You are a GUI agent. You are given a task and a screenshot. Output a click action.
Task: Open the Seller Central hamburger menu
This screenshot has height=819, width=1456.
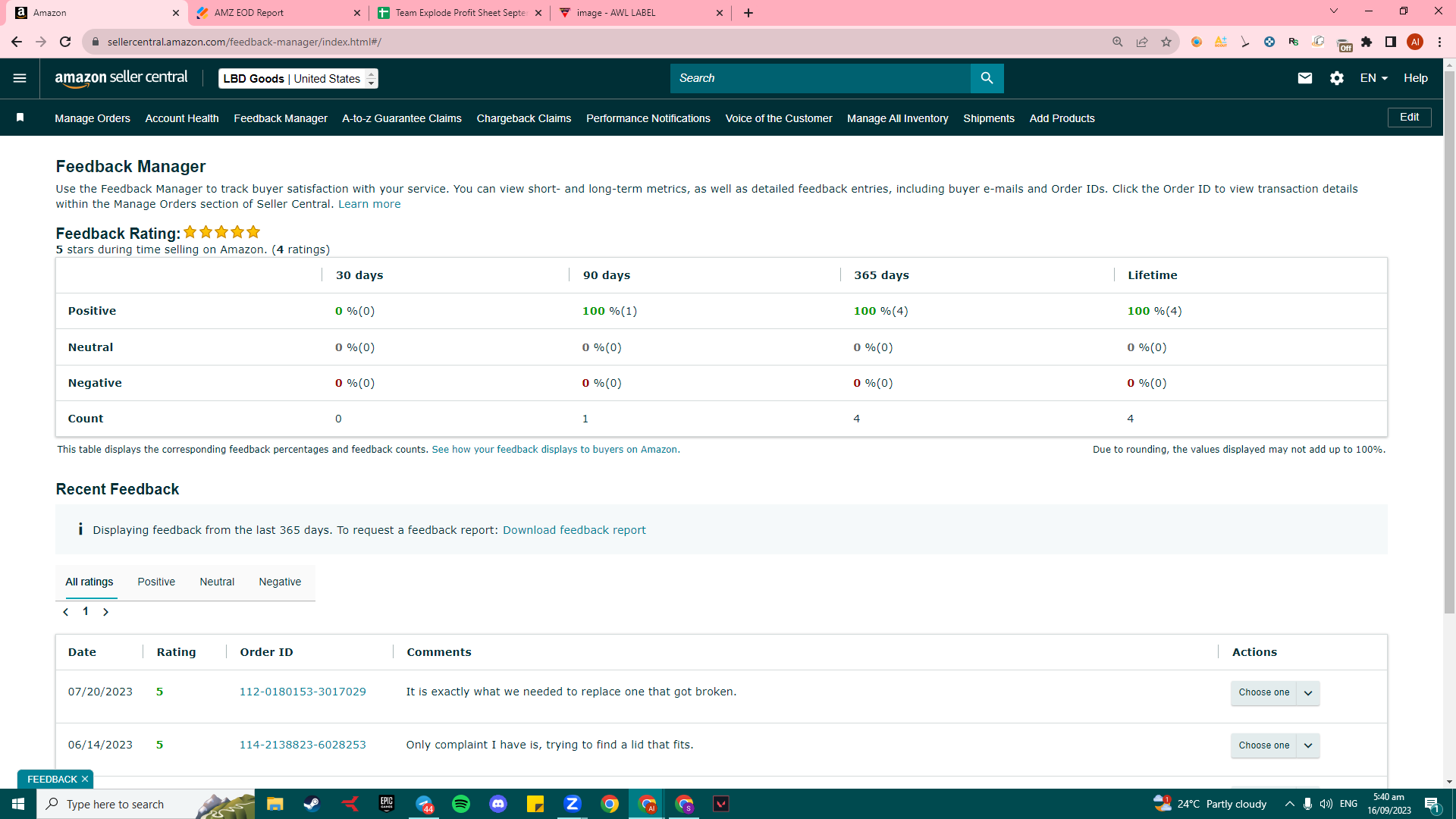[20, 78]
